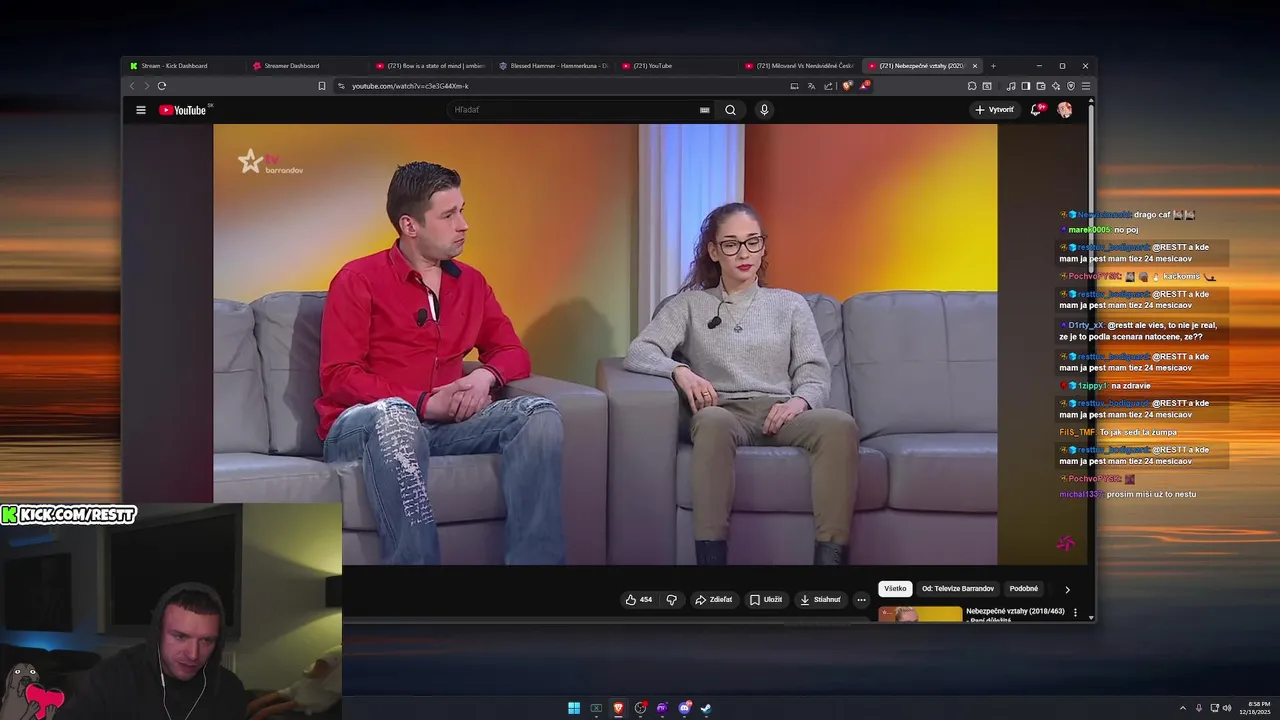
Task: Close the Nebezpečné vztahy browser tab
Action: point(975,66)
